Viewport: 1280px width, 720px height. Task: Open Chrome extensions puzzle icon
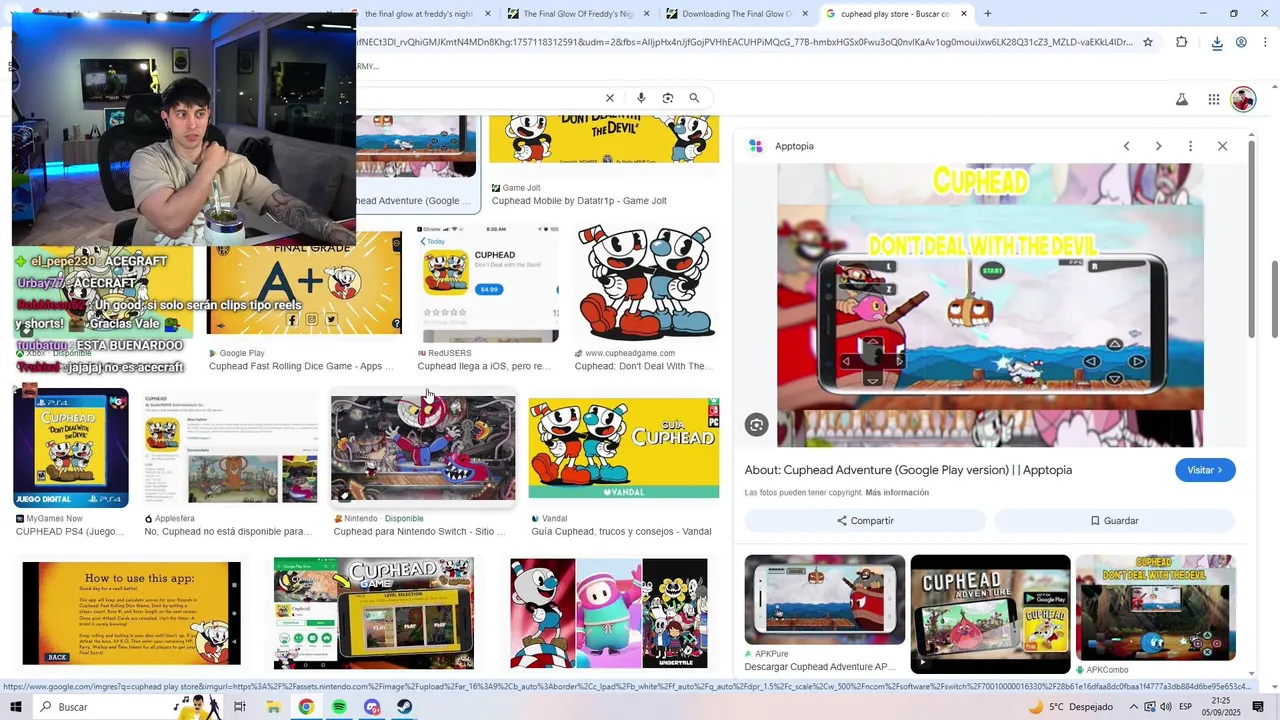click(x=1181, y=42)
